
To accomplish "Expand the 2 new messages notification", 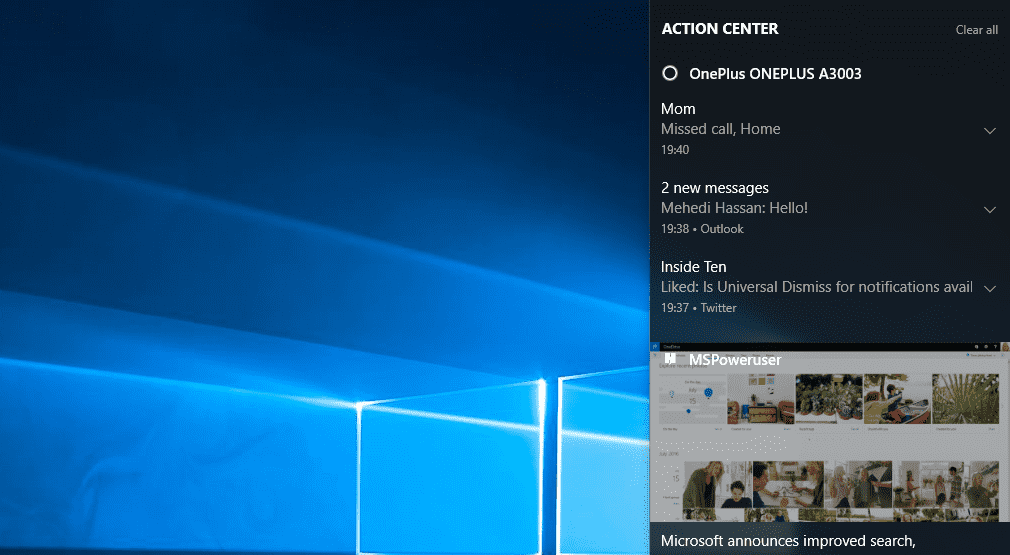I will (989, 209).
